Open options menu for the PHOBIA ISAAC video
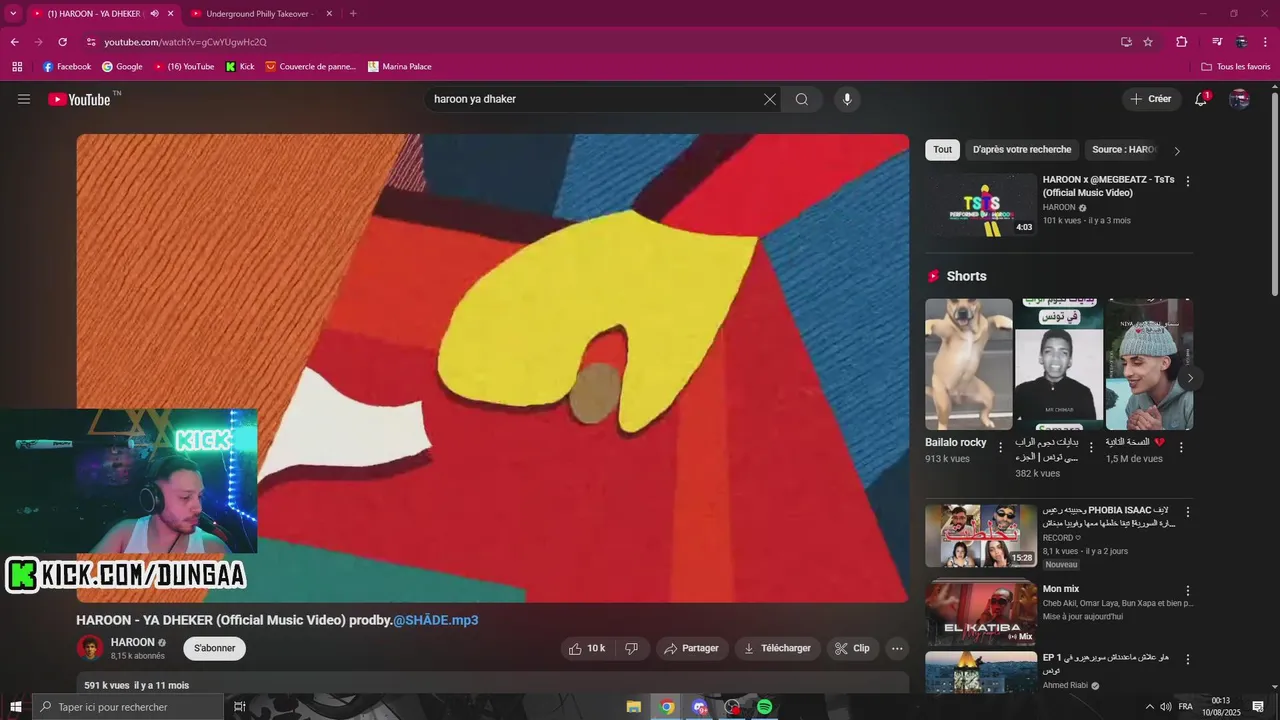 coord(1188,512)
